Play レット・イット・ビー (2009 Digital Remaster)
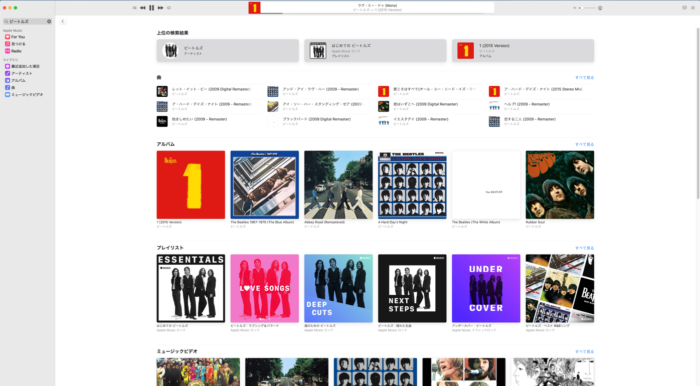The height and width of the screenshot is (386, 700). [209, 91]
